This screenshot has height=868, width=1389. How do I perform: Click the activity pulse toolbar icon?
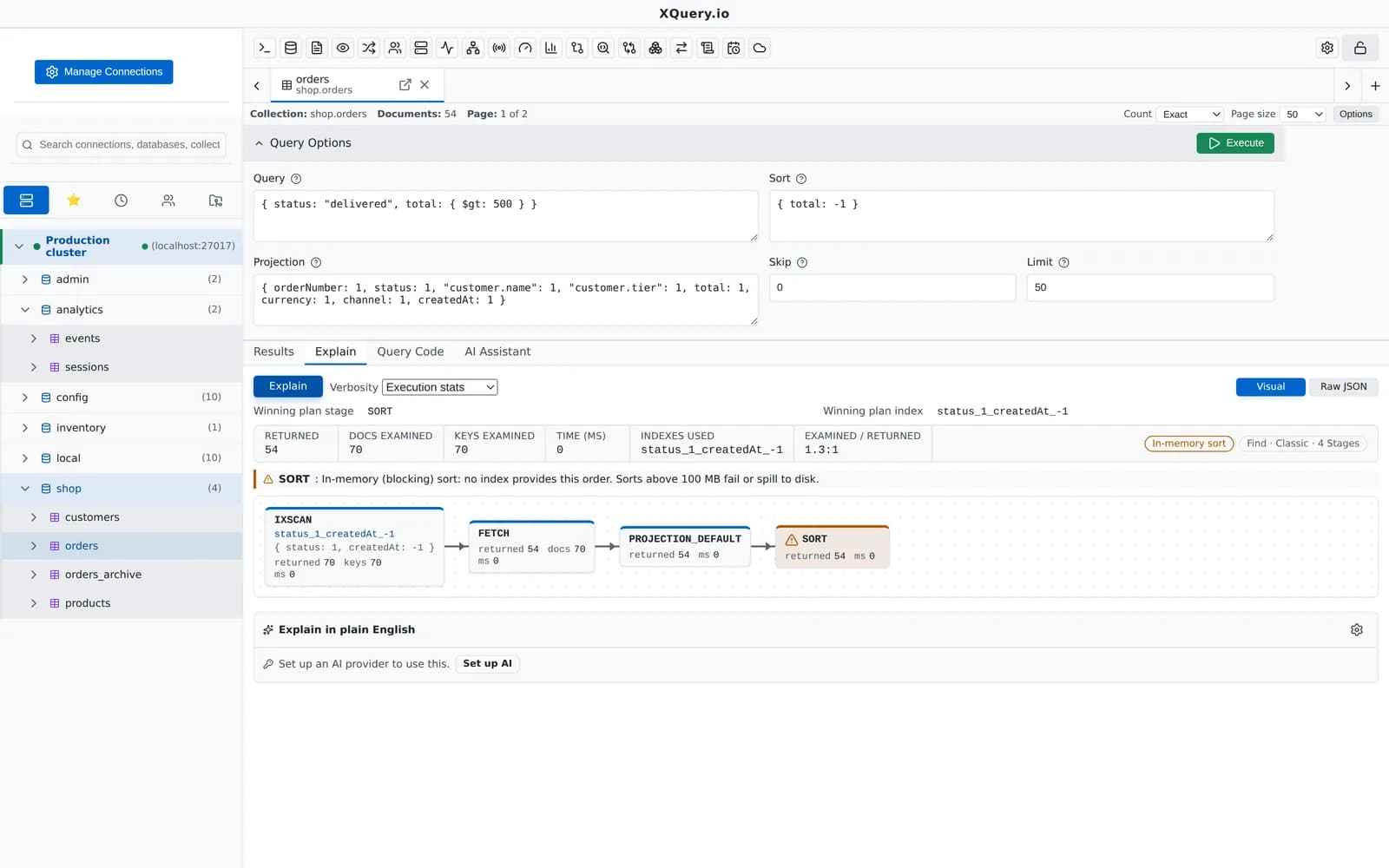pyautogui.click(x=447, y=48)
